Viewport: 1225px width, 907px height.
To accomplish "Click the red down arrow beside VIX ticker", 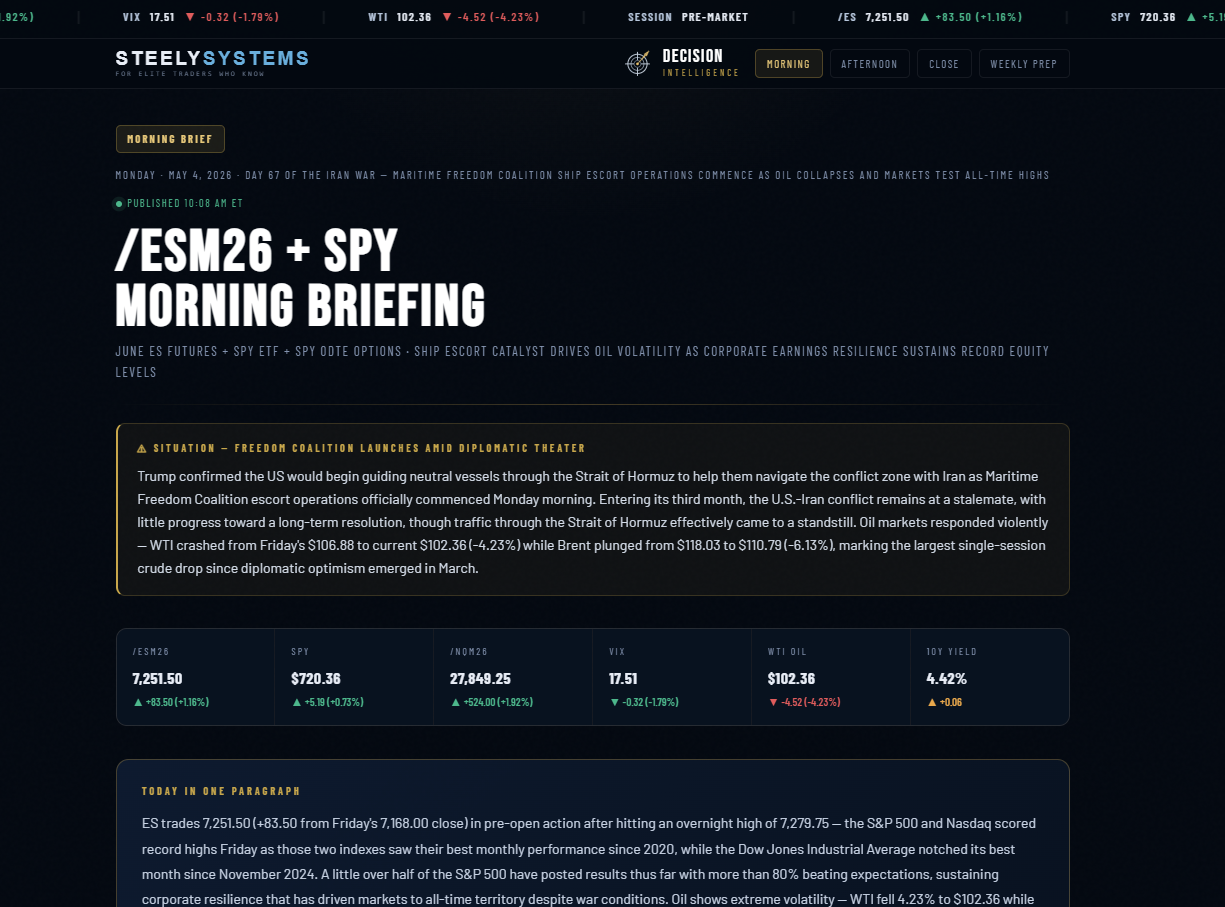I will coord(190,17).
